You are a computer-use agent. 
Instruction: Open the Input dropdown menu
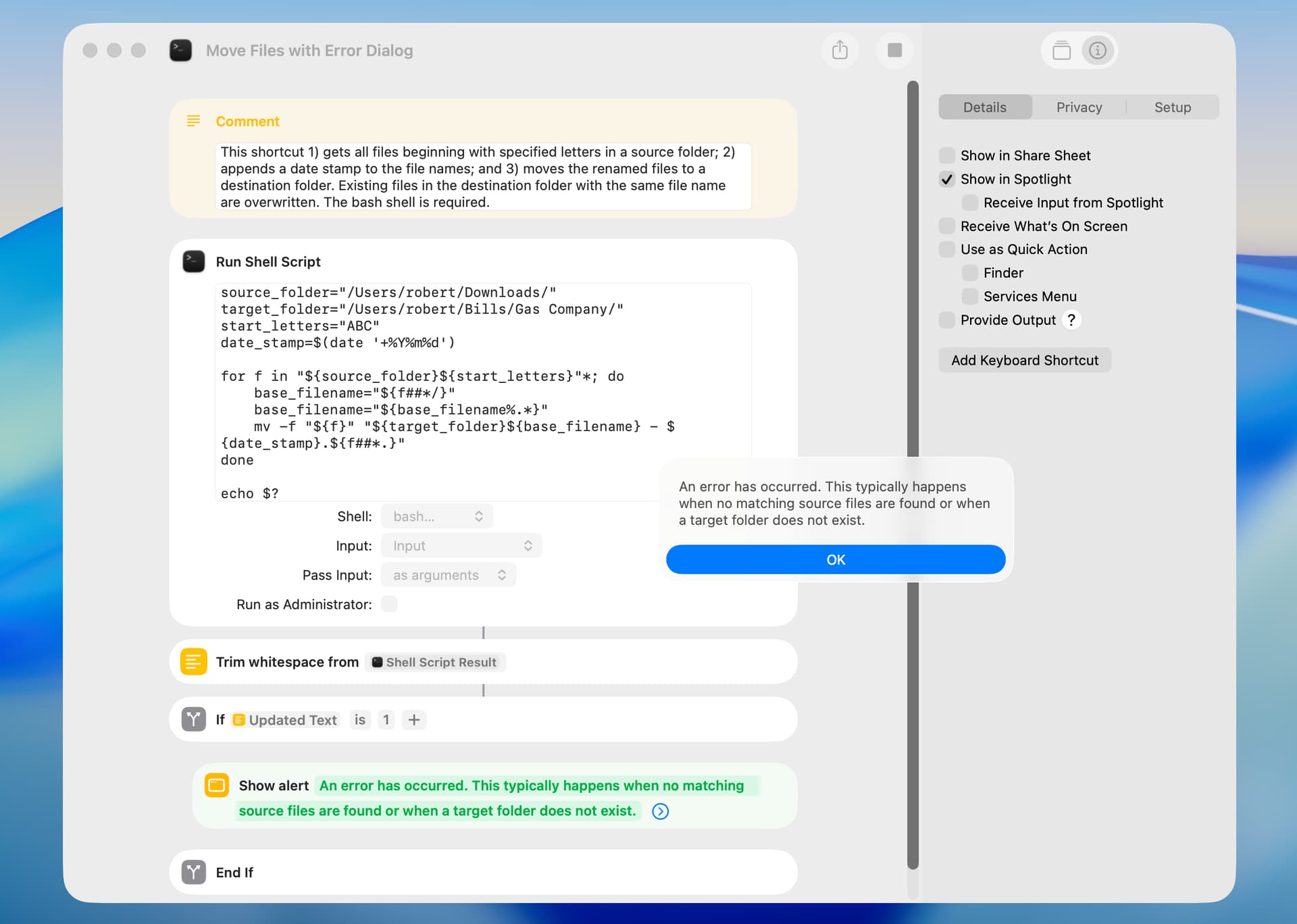tap(461, 546)
